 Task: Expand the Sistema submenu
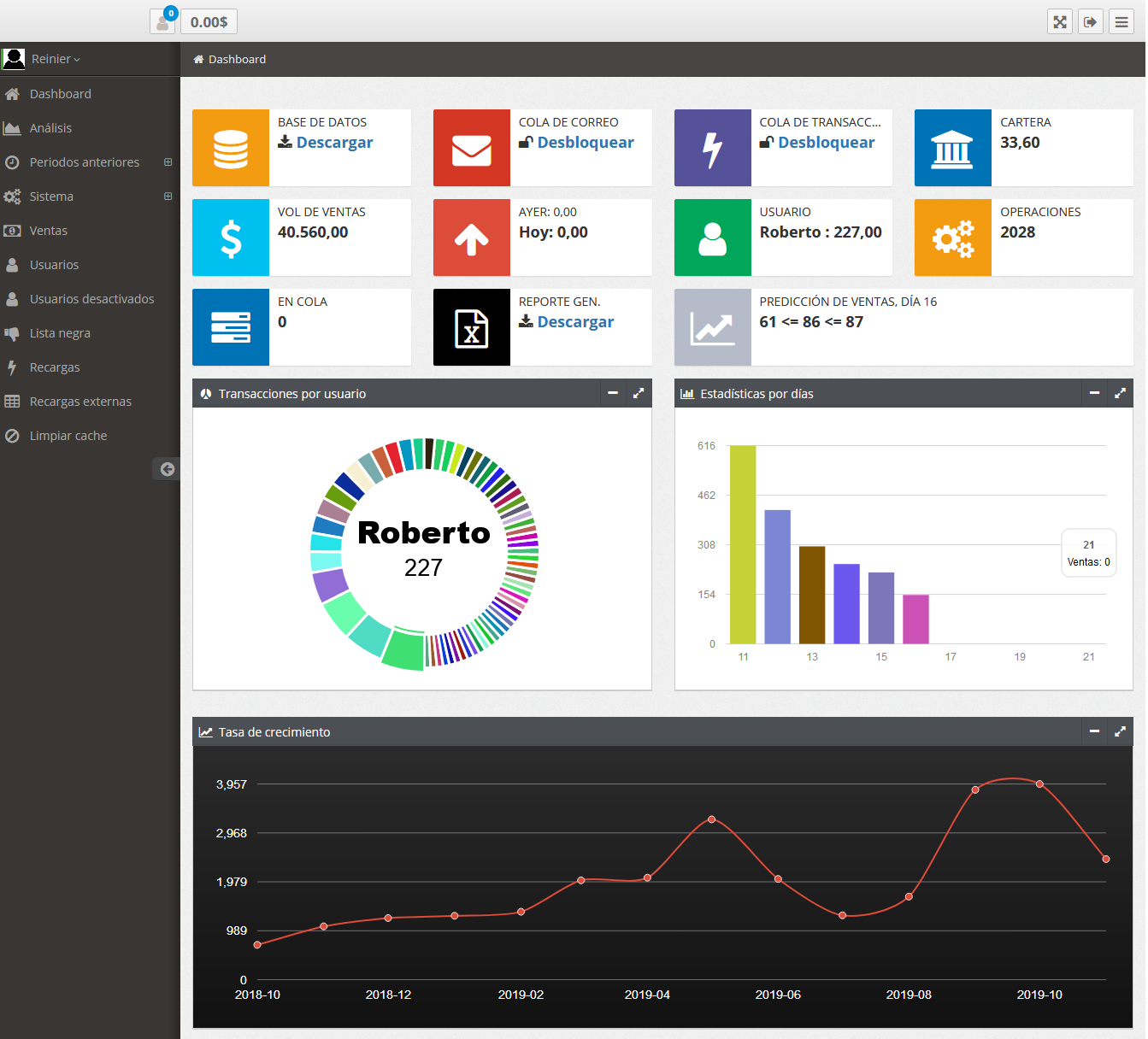point(168,197)
